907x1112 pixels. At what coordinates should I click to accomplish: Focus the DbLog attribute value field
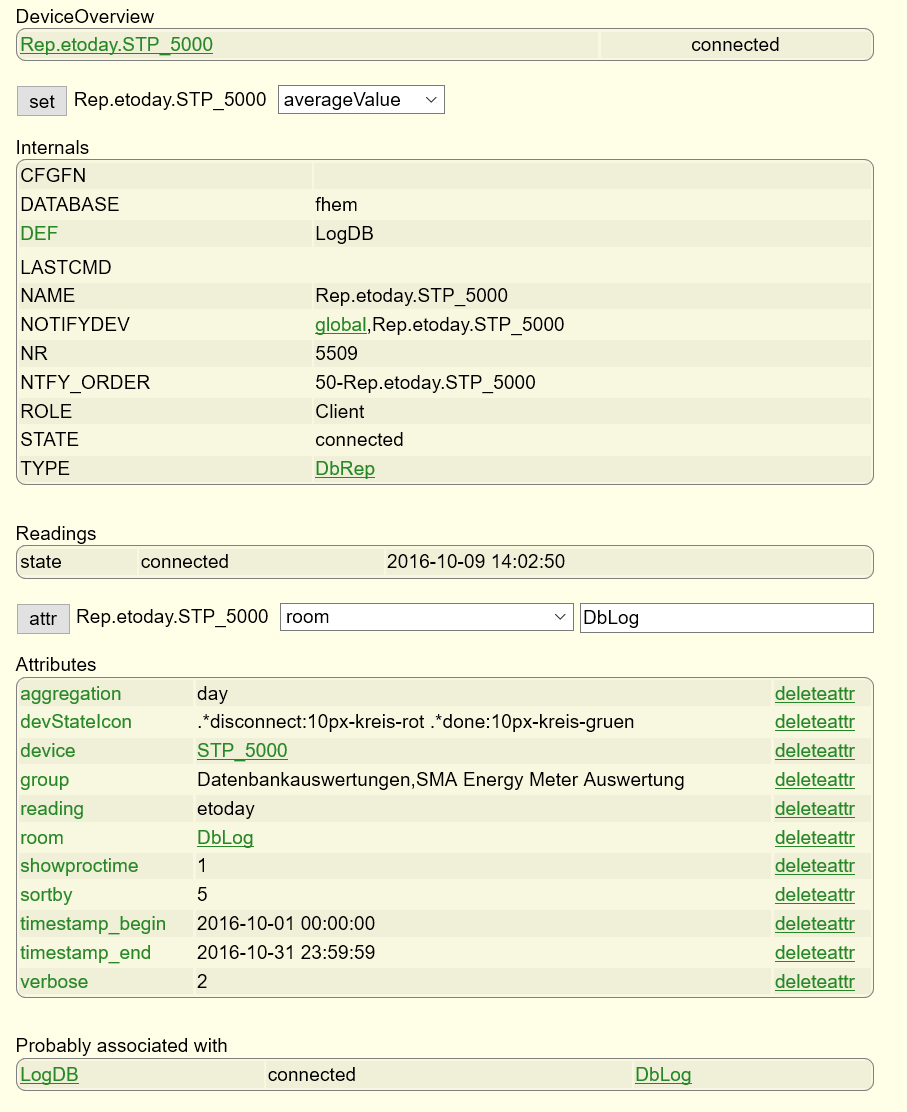pos(726,618)
